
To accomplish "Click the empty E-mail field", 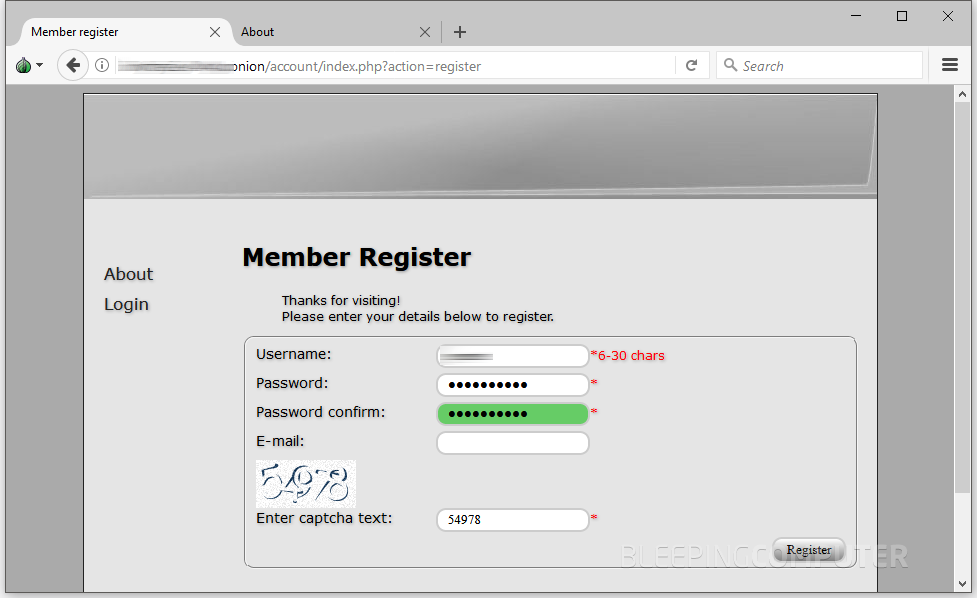I will tap(512, 443).
